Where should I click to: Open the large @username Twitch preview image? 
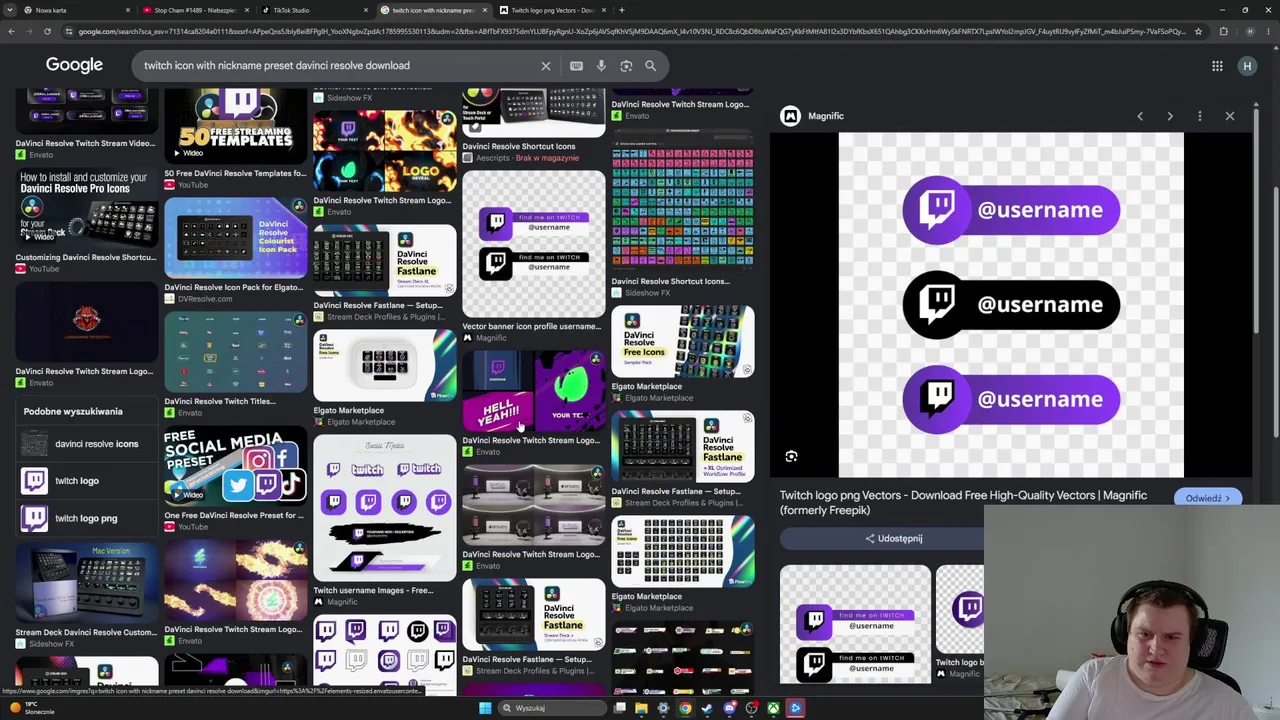[1011, 305]
